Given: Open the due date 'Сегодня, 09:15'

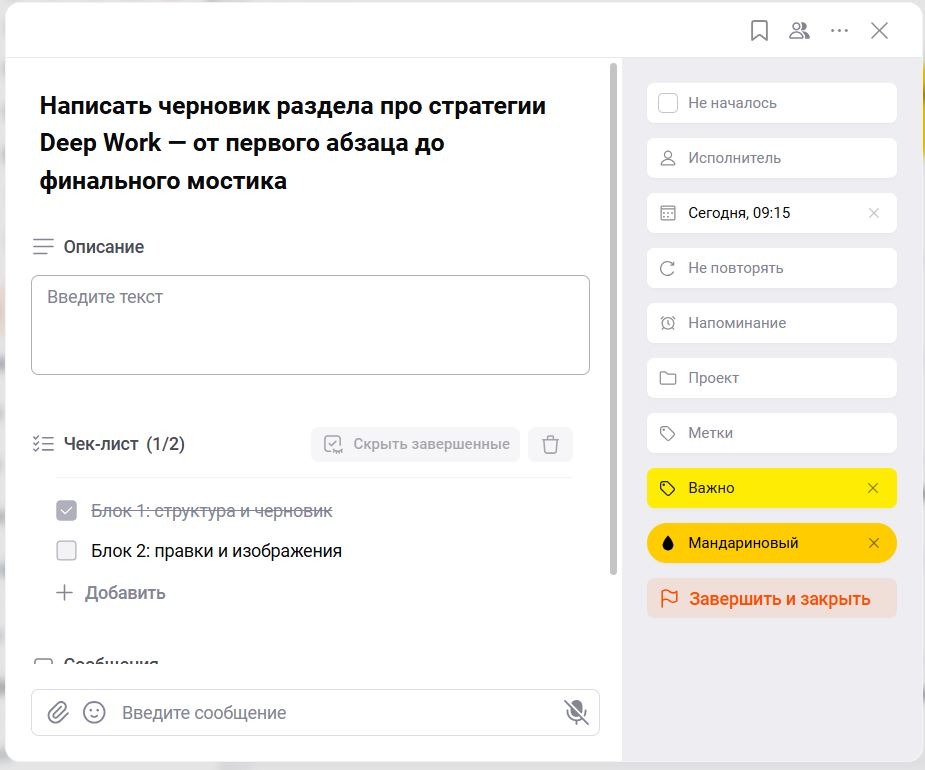Looking at the screenshot, I should click(772, 213).
